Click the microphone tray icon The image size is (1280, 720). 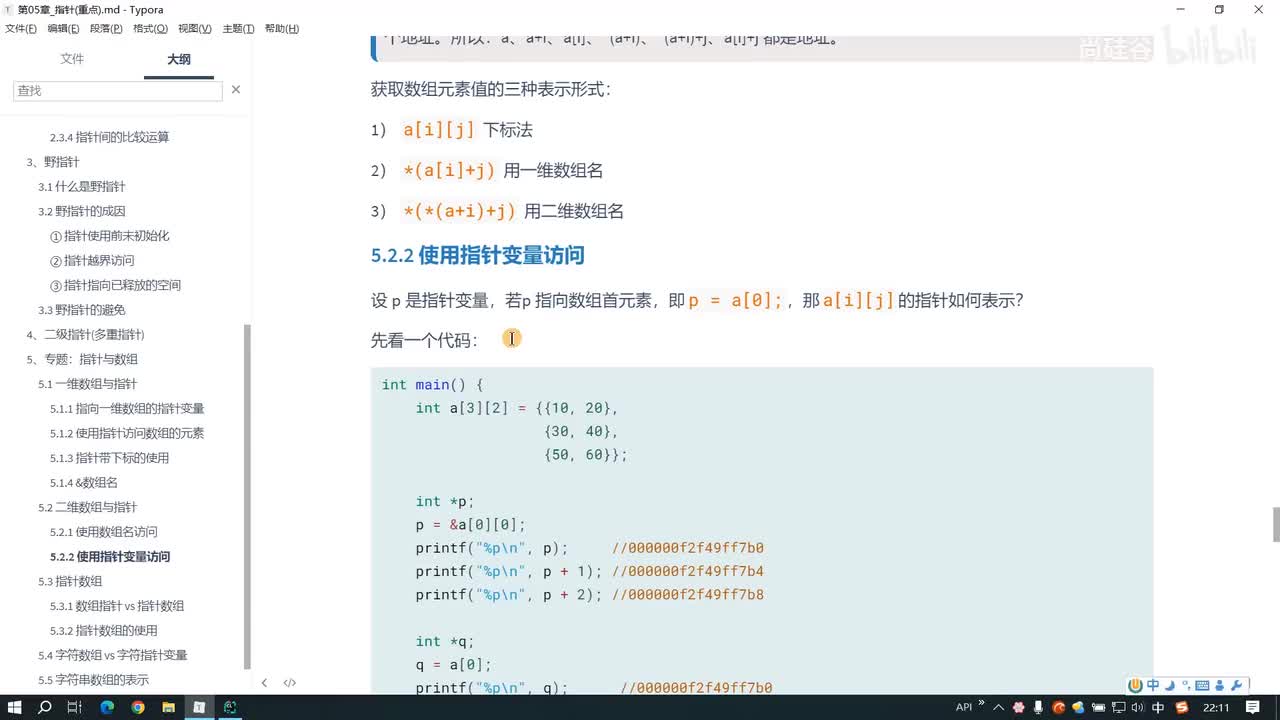point(1038,707)
